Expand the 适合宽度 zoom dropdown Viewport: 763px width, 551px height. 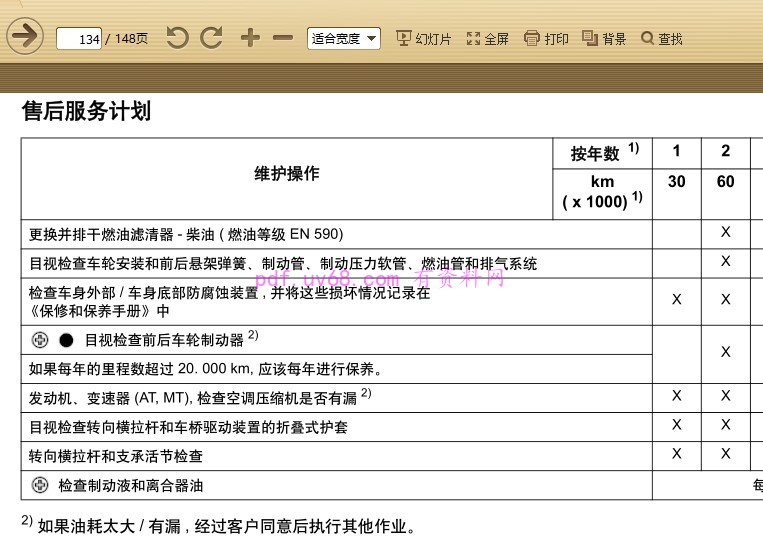click(343, 39)
